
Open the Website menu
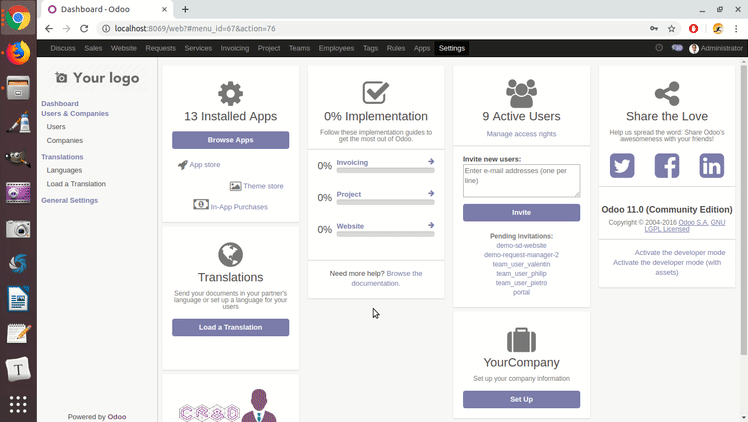tap(124, 48)
